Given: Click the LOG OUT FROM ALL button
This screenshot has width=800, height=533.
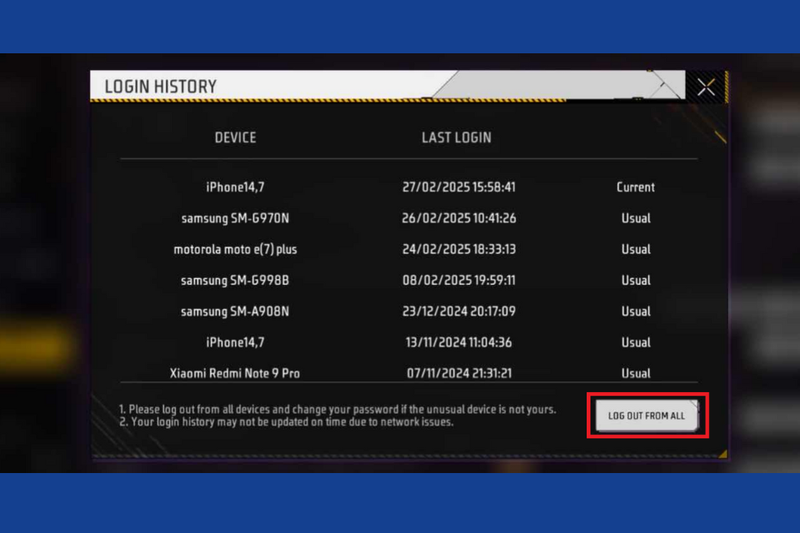Looking at the screenshot, I should 646,416.
